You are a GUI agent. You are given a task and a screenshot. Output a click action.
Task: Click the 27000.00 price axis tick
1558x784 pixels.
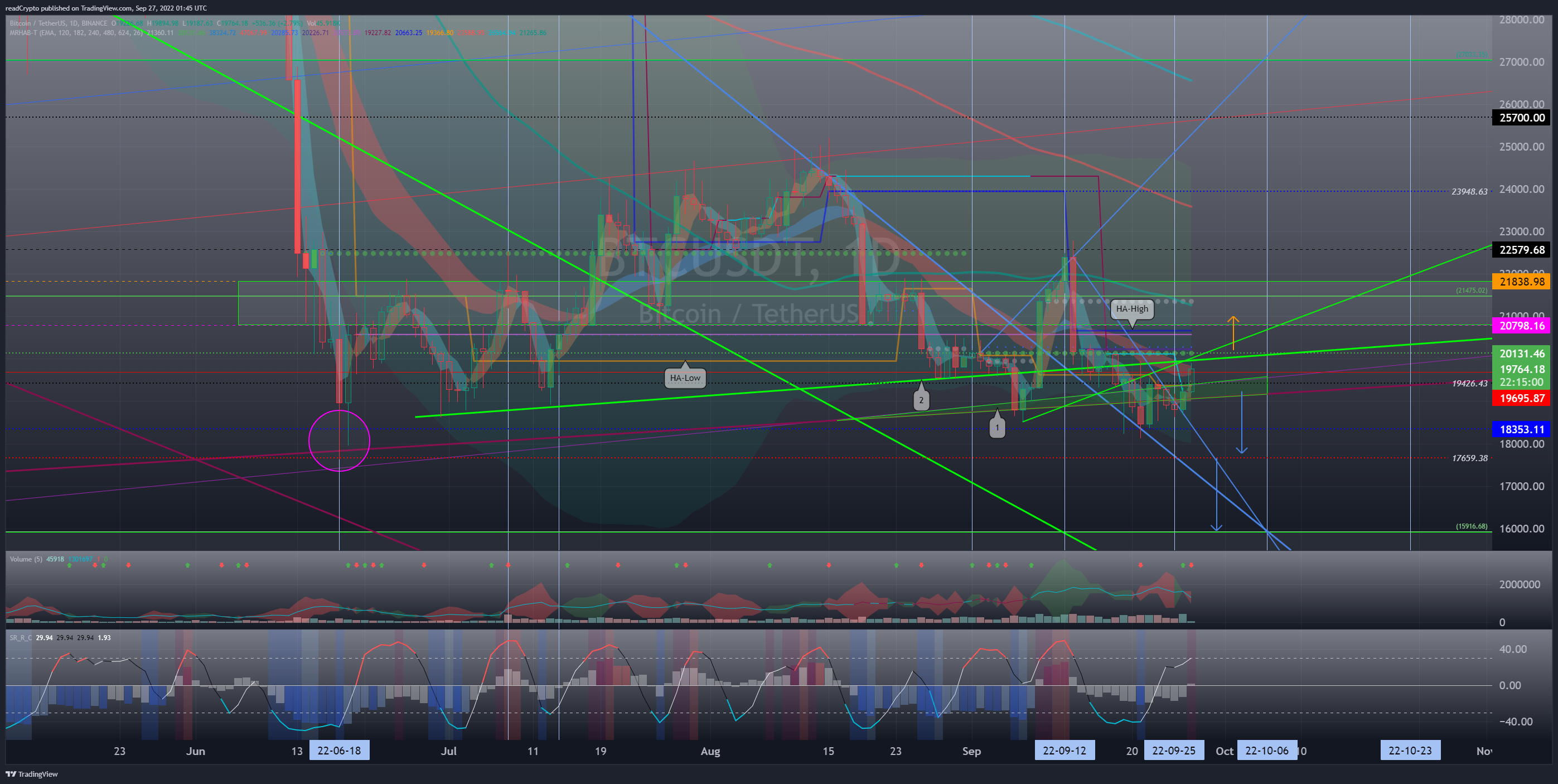coord(1521,62)
